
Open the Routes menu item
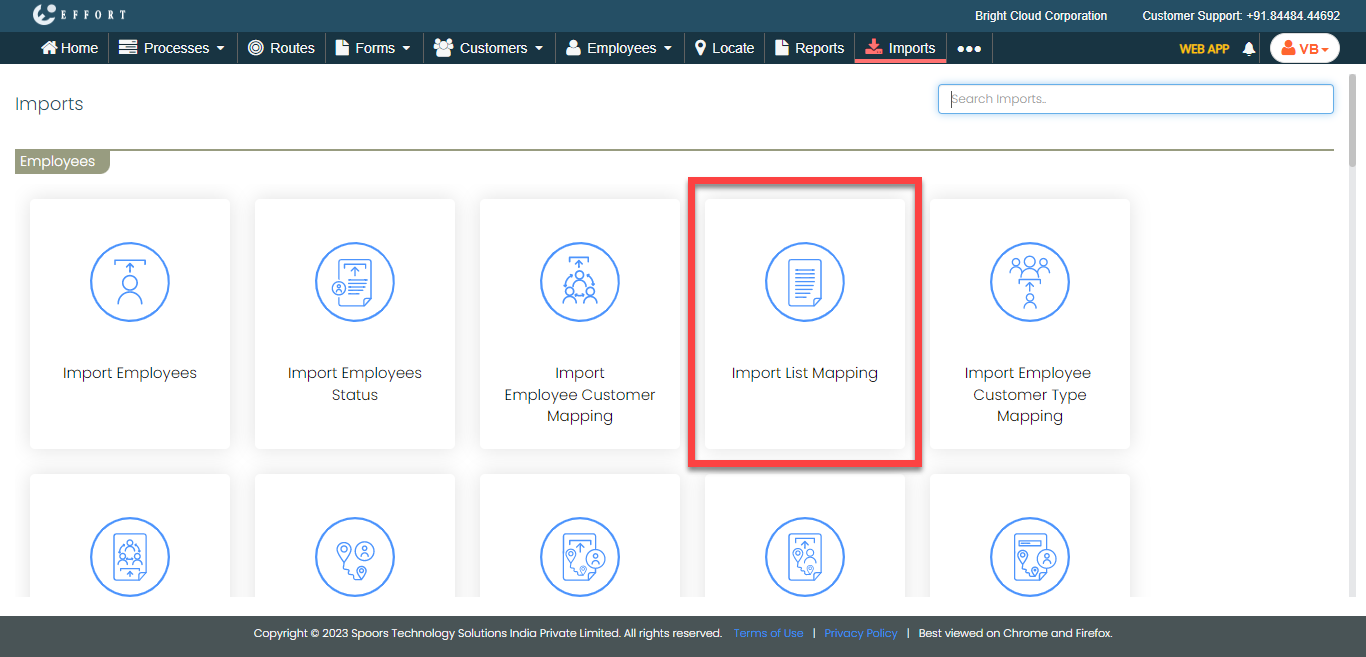(281, 48)
